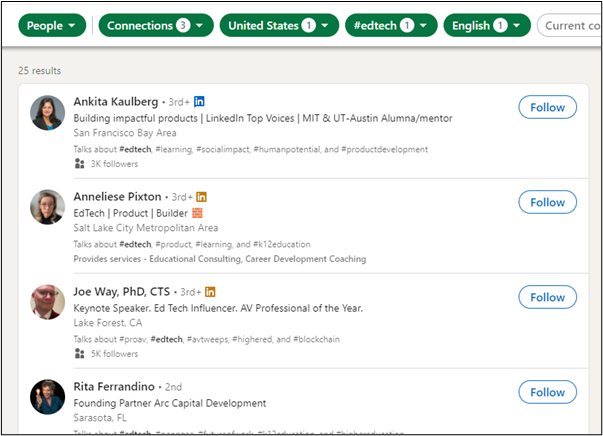
Task: Open Ankita Kaulberg's name link
Action: (x=116, y=102)
